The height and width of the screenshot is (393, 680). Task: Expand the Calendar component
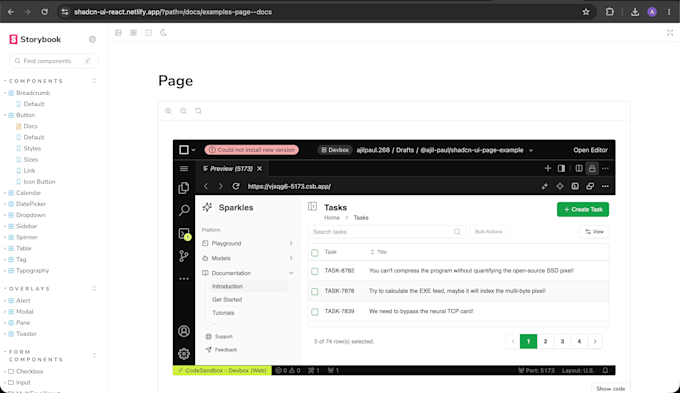pyautogui.click(x=28, y=193)
